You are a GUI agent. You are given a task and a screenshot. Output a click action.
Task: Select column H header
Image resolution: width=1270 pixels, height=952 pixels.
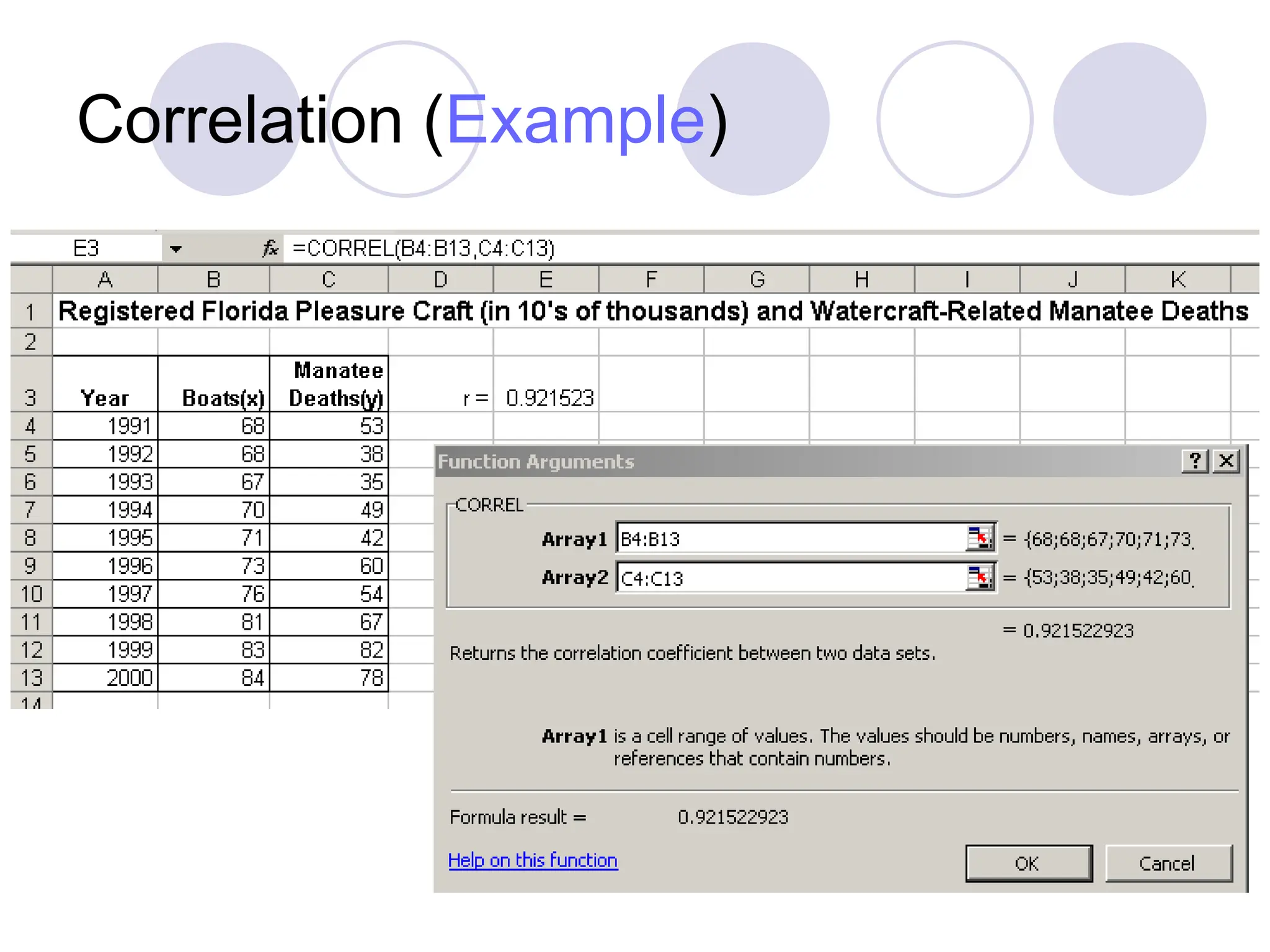862,280
